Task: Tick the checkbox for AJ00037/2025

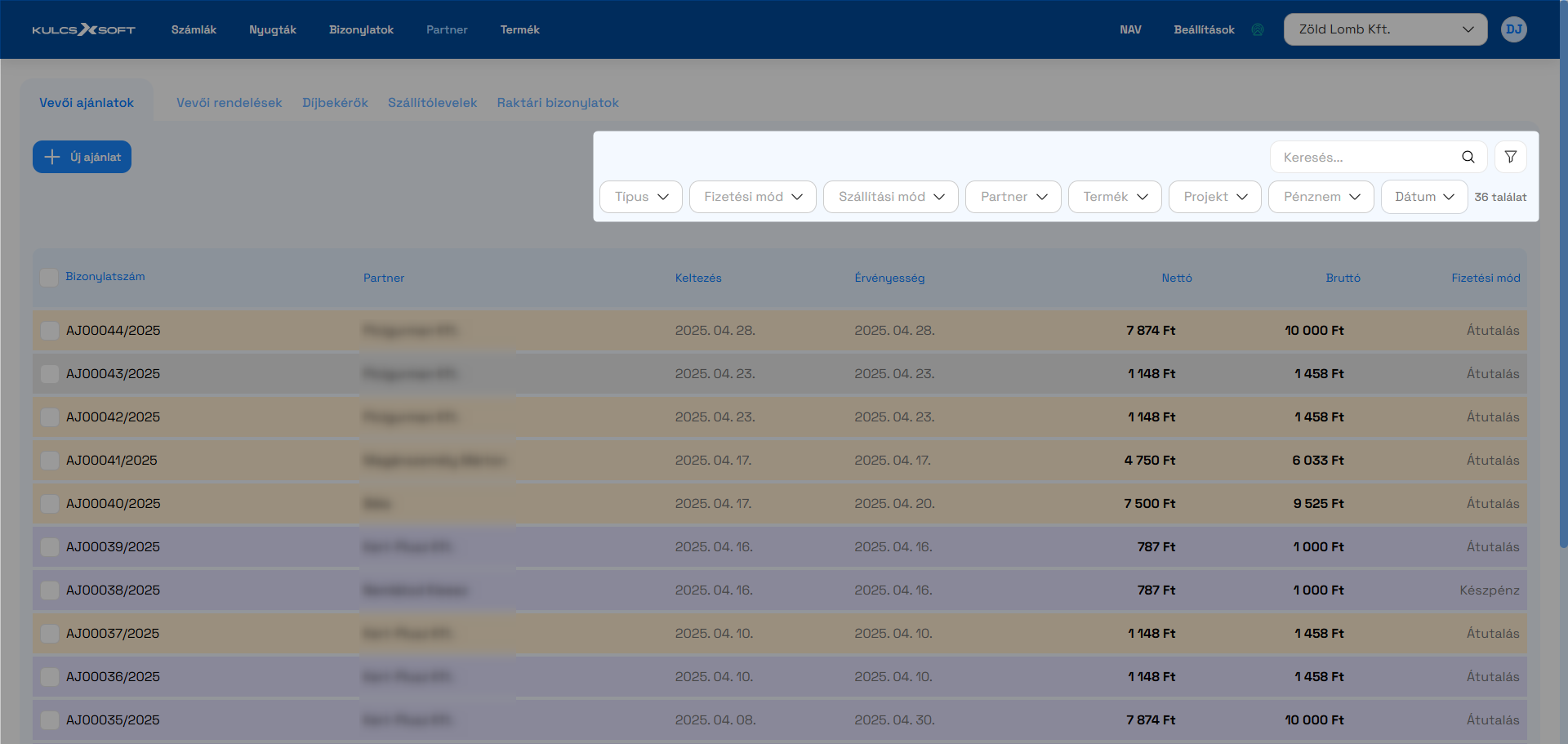Action: (x=50, y=633)
